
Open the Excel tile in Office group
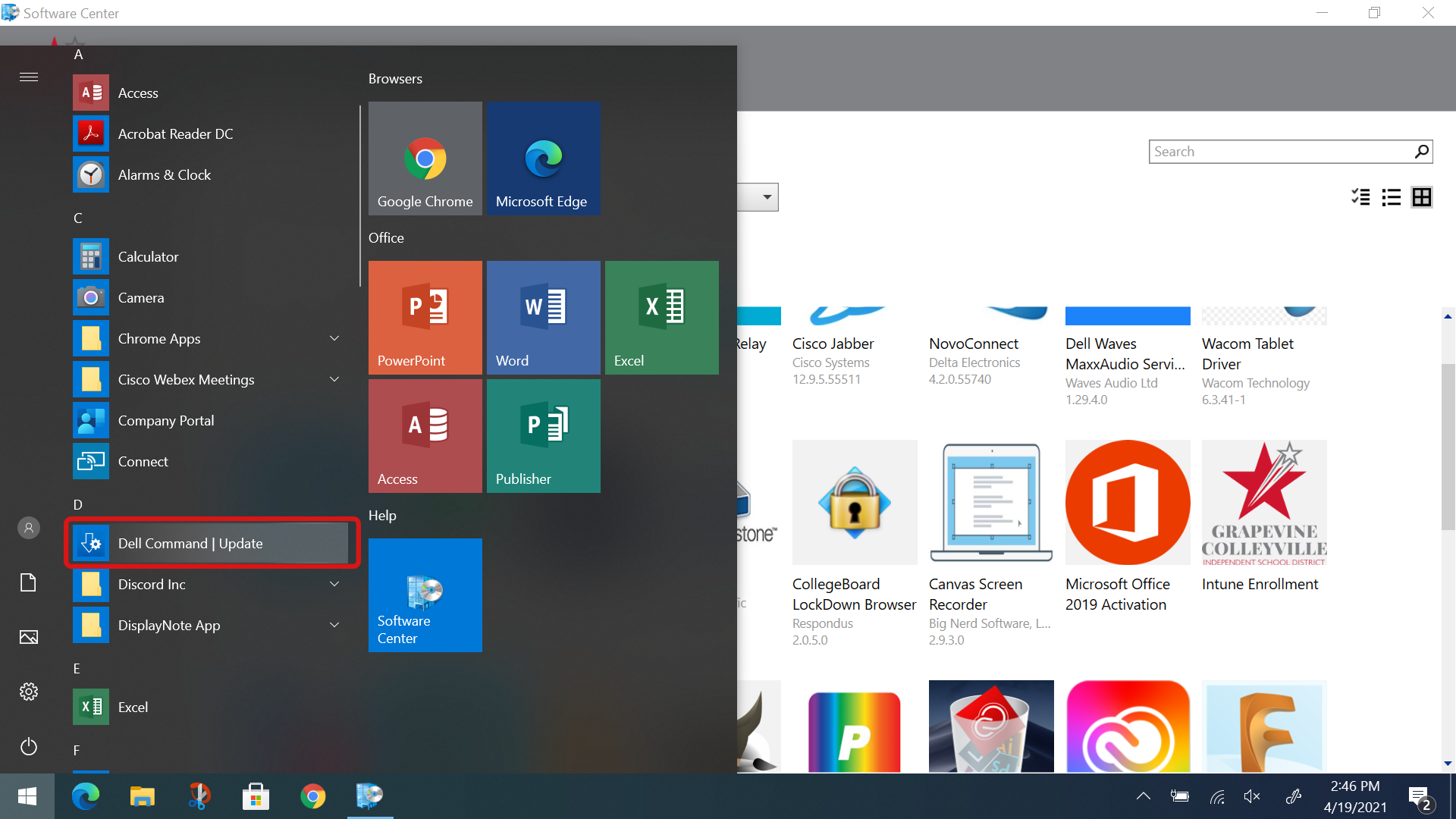click(662, 318)
